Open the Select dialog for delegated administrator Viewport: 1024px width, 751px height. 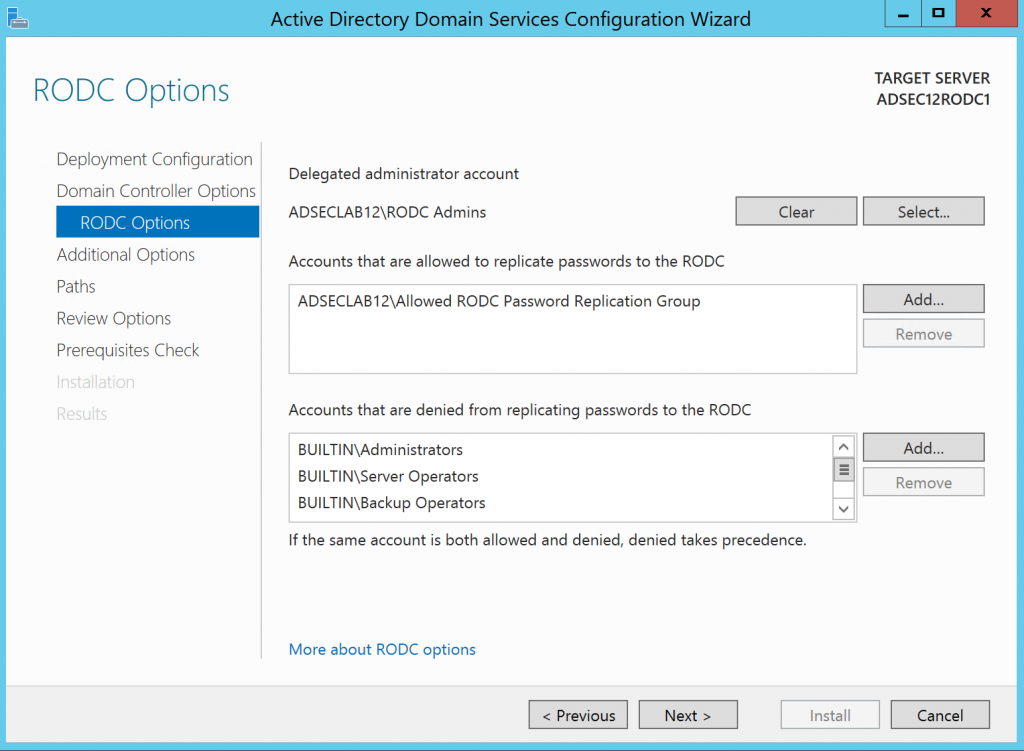pos(923,211)
